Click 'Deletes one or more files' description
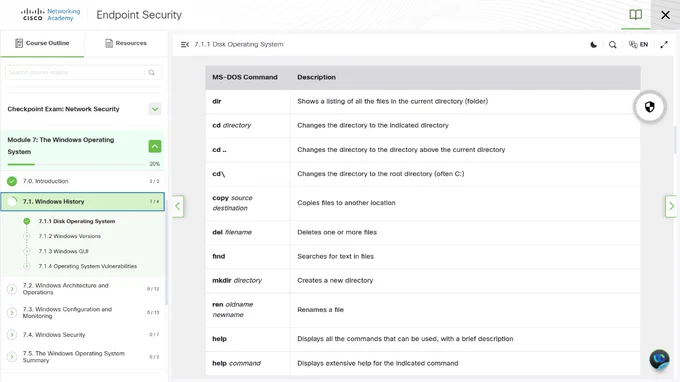The width and height of the screenshot is (680, 382). coord(337,232)
